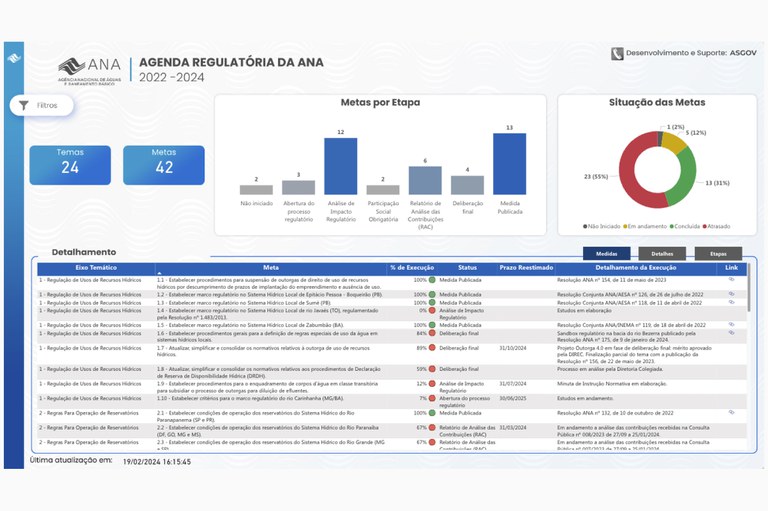Click the phone icon beside Desenvolvimento e Suporte
Image resolution: width=768 pixels, height=511 pixels.
616,55
